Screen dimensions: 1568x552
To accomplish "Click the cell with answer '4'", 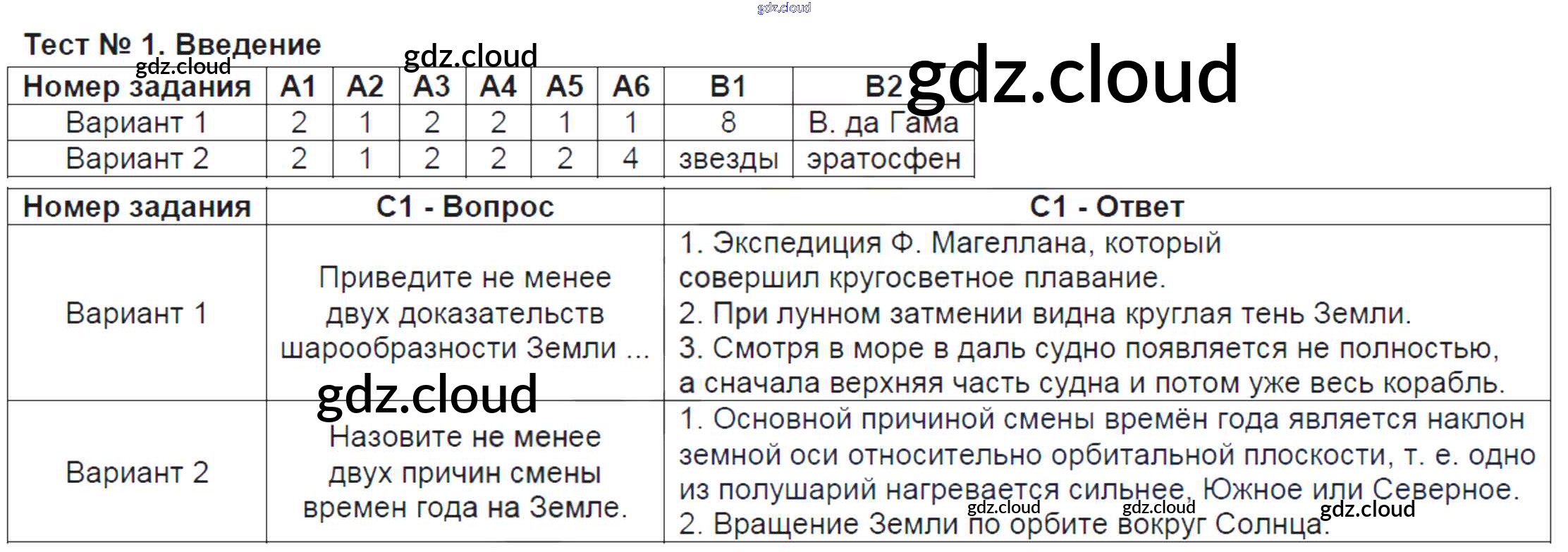I will [x=630, y=159].
